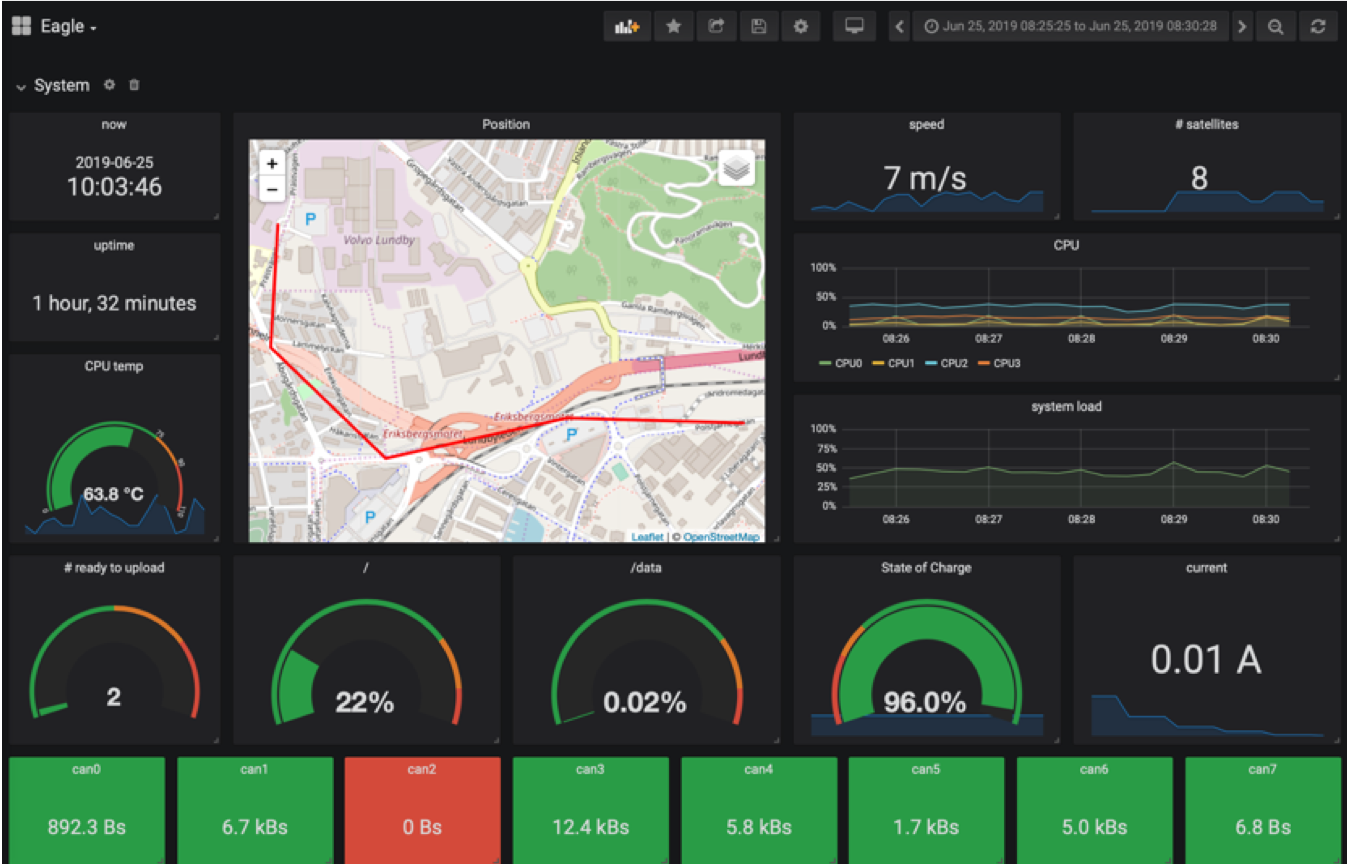Click the can5 status tile

[926, 809]
